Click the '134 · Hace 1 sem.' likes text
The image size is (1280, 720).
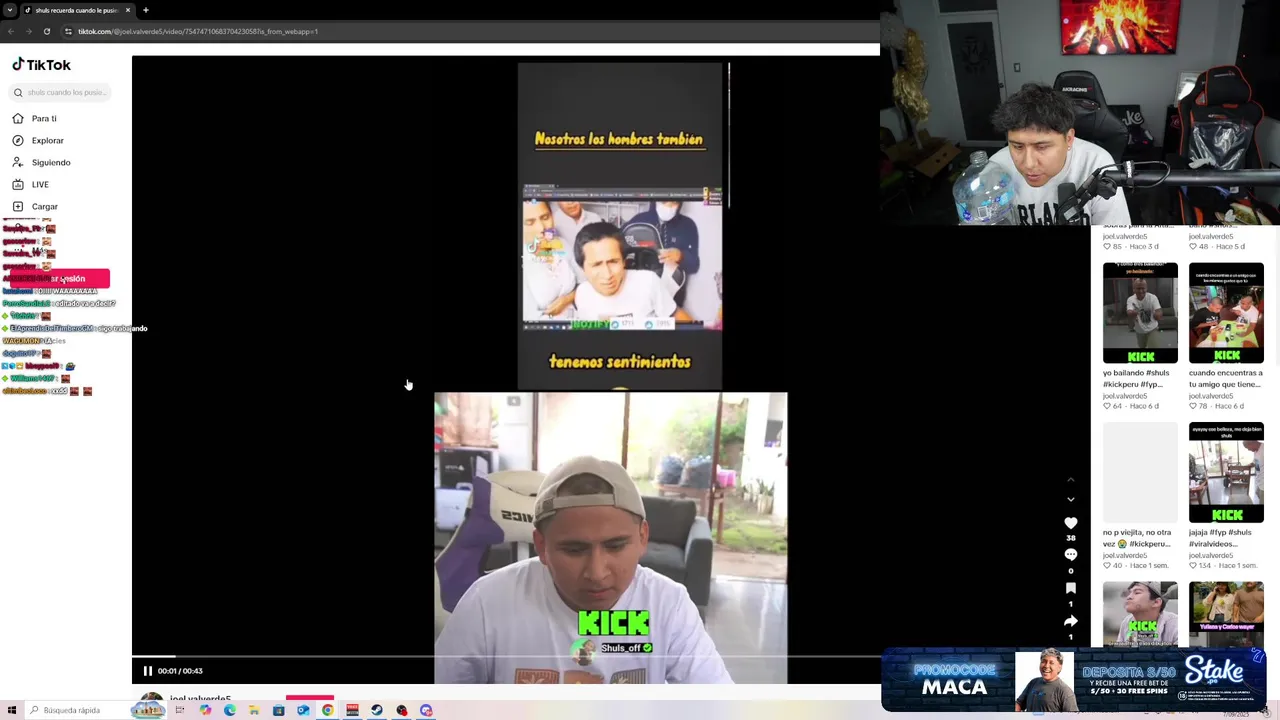1223,566
